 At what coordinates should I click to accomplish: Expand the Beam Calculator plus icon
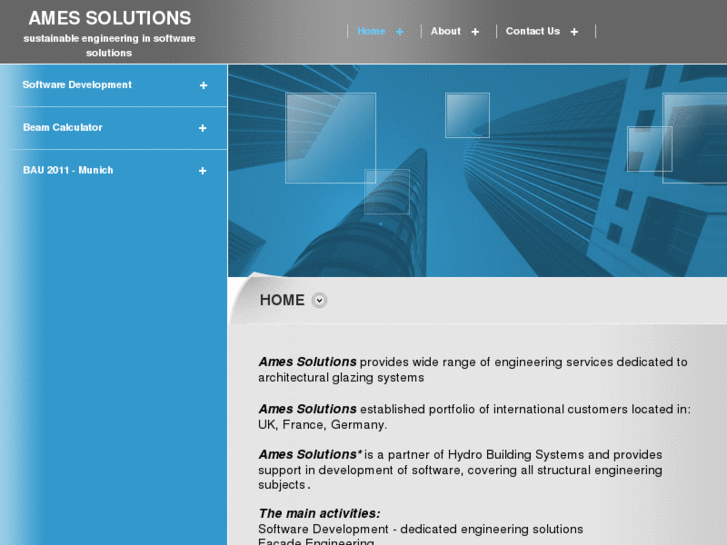coord(203,128)
